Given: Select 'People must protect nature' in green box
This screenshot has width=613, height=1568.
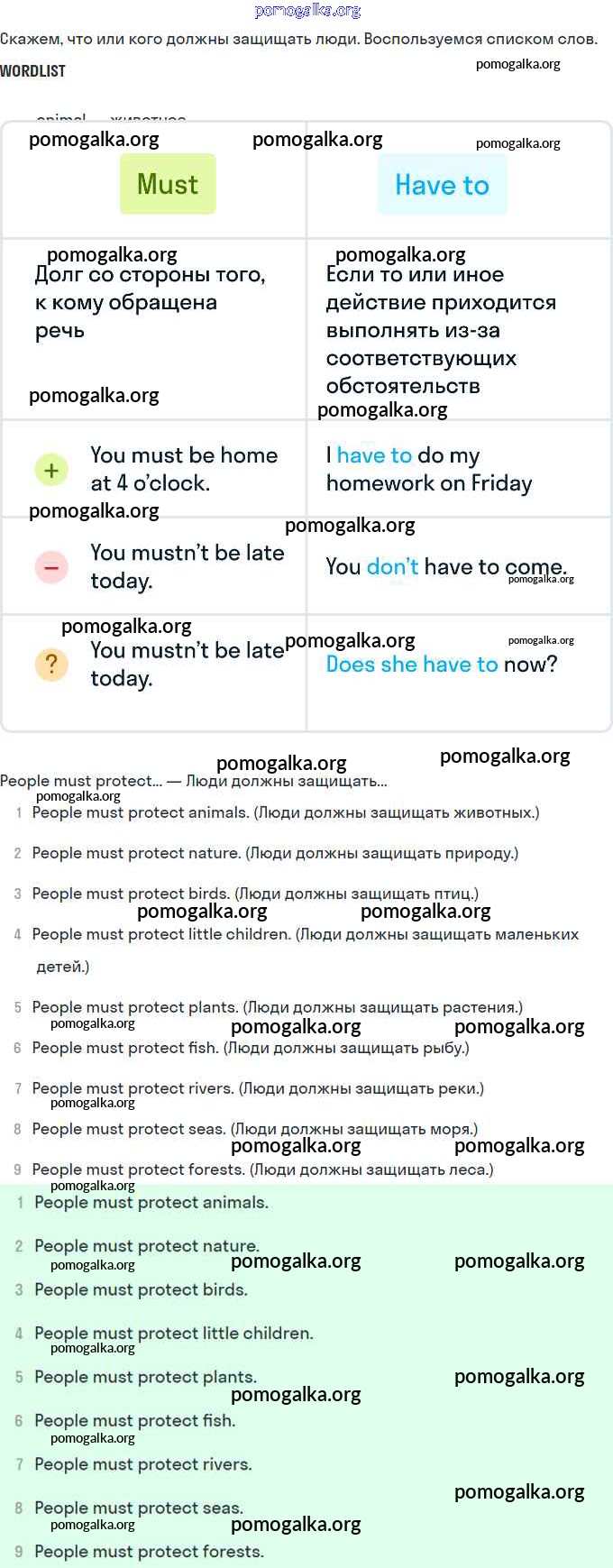Looking at the screenshot, I should click(147, 1245).
